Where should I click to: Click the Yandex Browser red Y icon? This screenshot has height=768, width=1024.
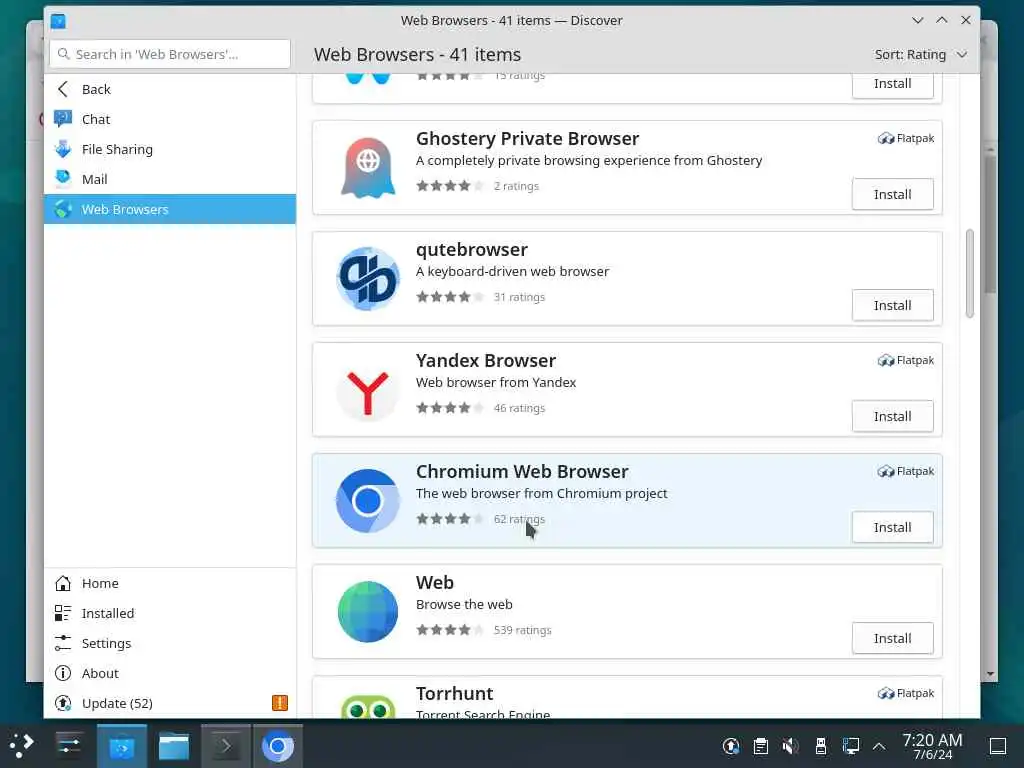tap(368, 392)
